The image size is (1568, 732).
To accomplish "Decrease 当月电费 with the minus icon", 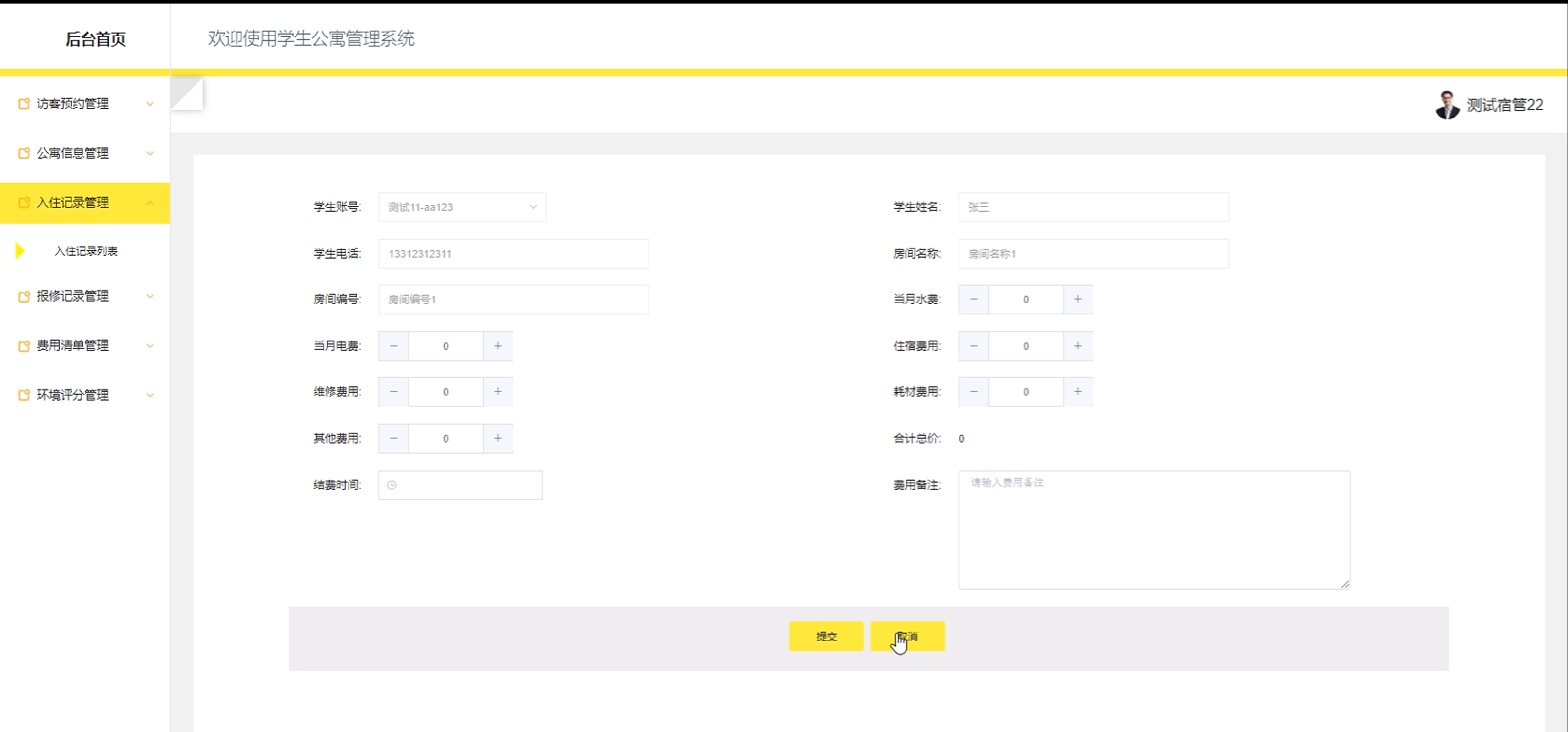I will 394,346.
